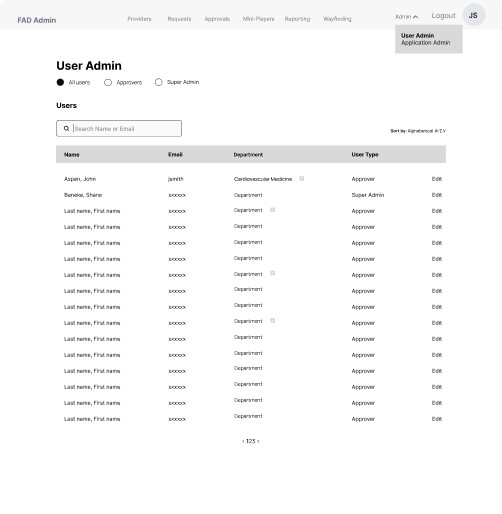This screenshot has width=502, height=514.
Task: Click the name Aspen, John
Action: tap(80, 179)
